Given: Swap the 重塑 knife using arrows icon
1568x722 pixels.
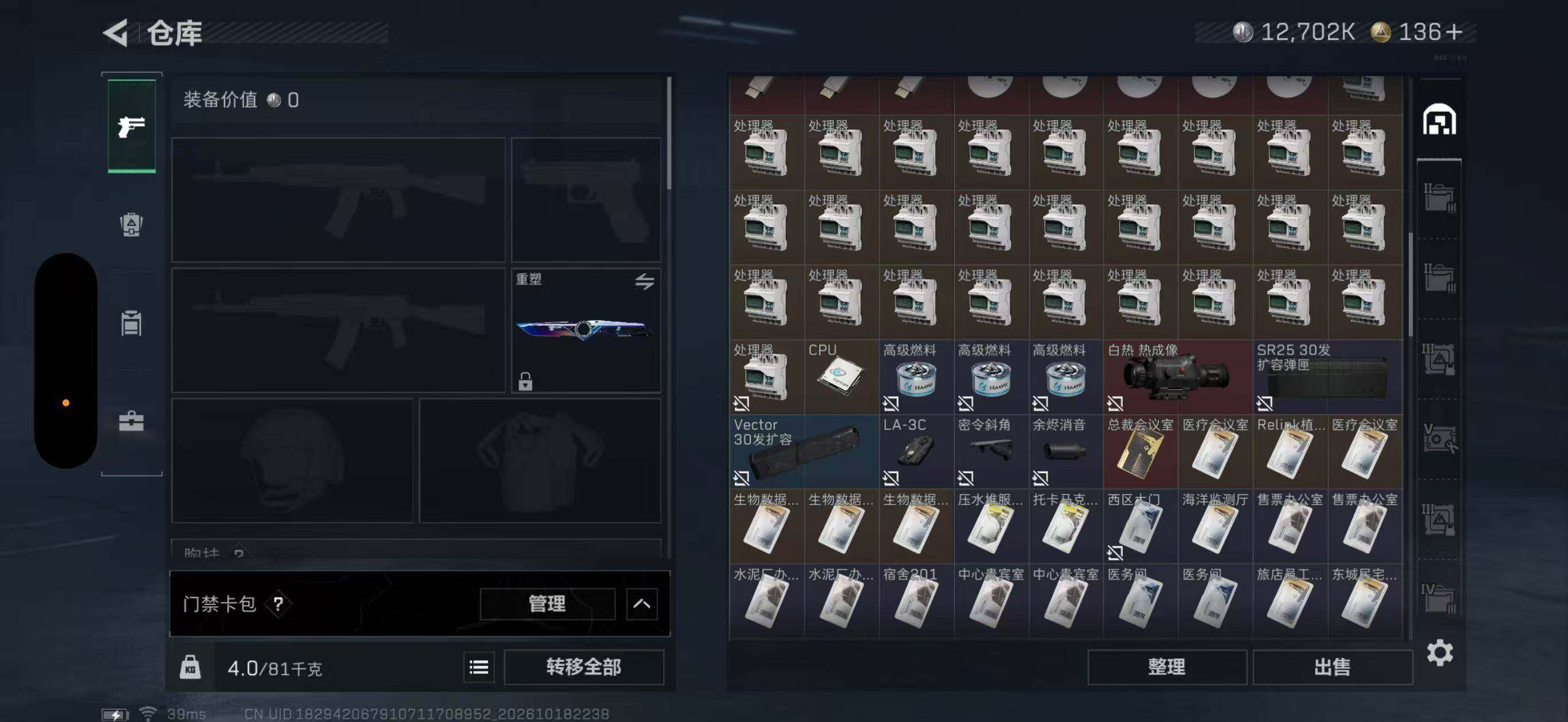Looking at the screenshot, I should click(645, 281).
